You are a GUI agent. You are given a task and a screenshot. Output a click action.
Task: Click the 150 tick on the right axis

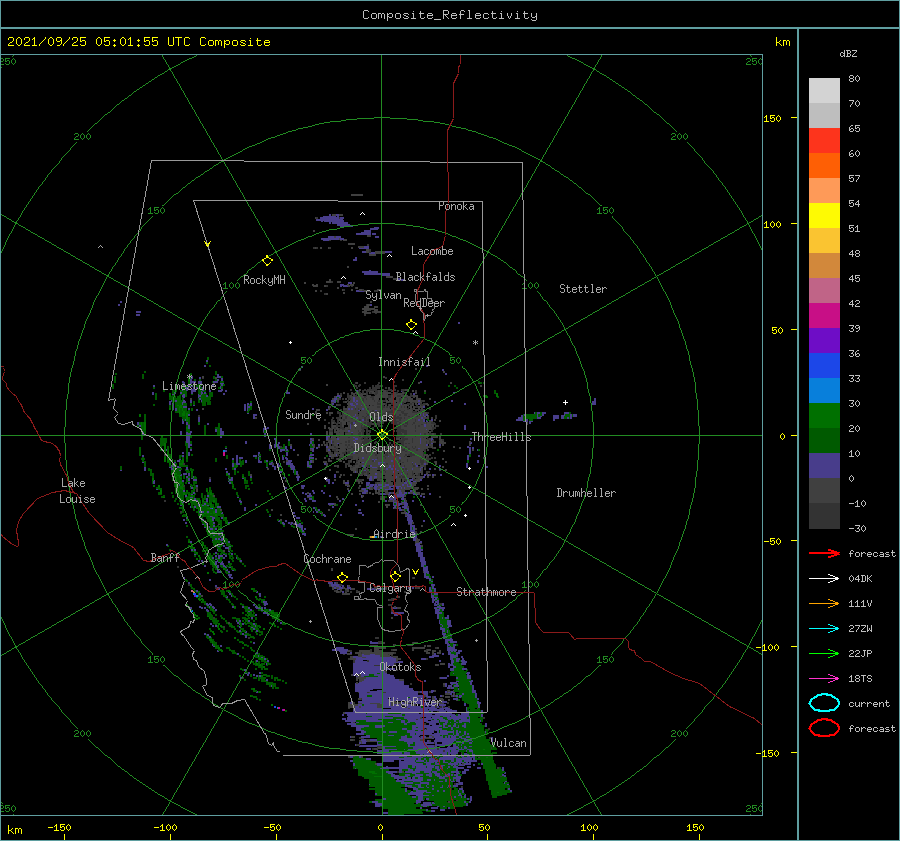[772, 118]
